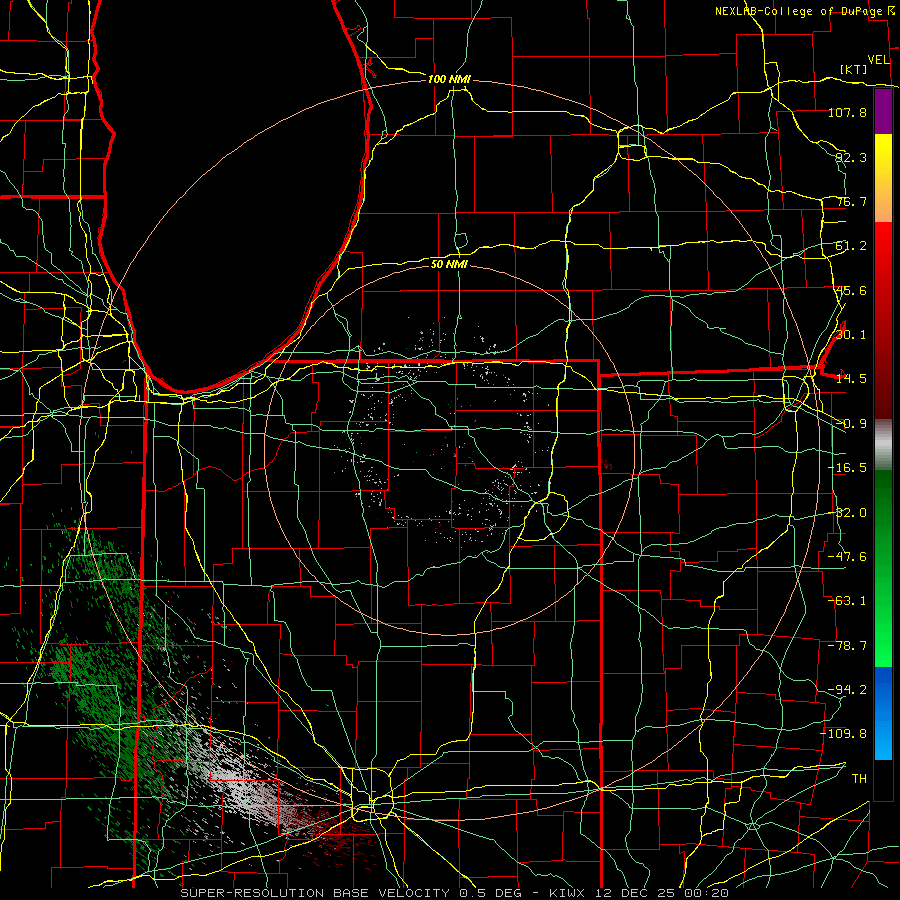Select the 45.6 legend value
The image size is (900, 900).
[x=851, y=290]
